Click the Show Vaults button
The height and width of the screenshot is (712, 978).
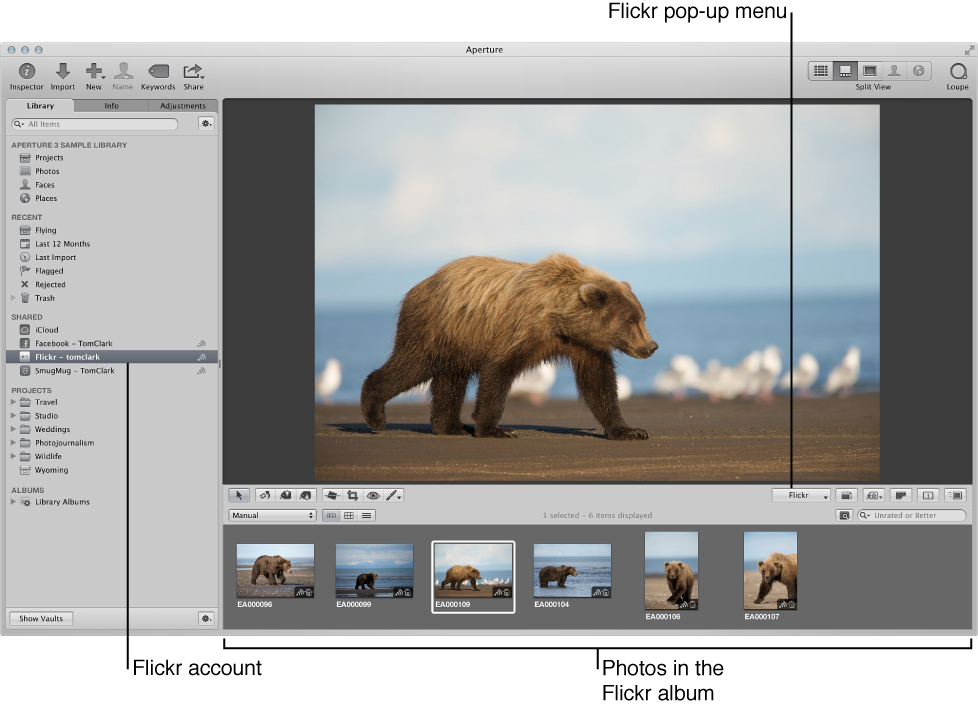[41, 618]
